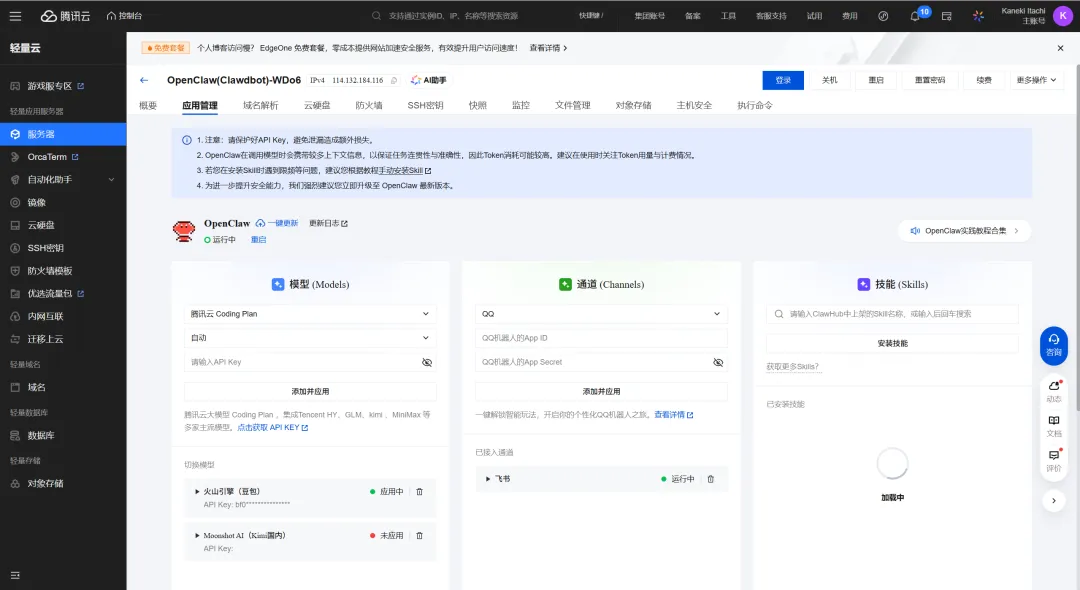Click 添加并应用 under Models
Screen dimensions: 1080x590
(310, 391)
